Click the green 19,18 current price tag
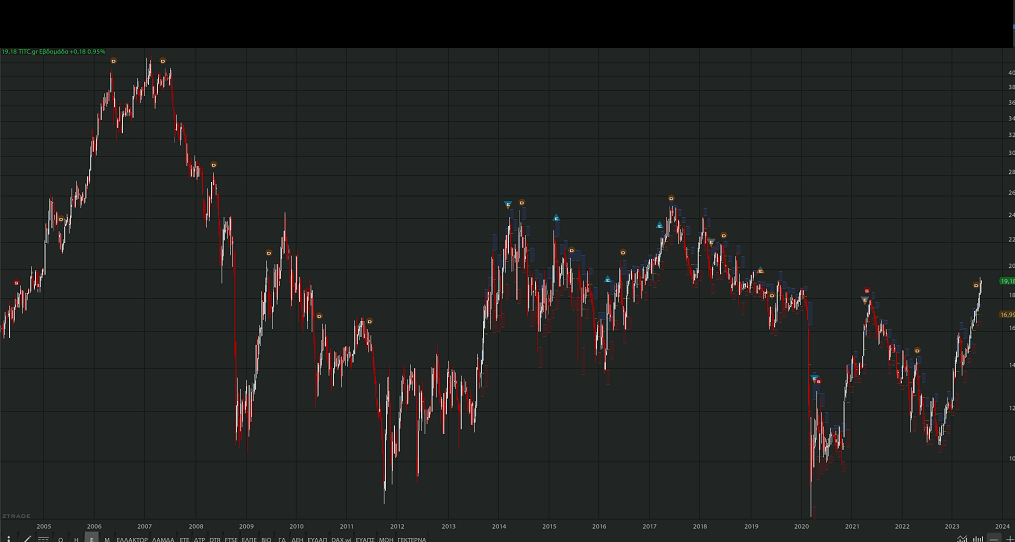 click(1007, 281)
